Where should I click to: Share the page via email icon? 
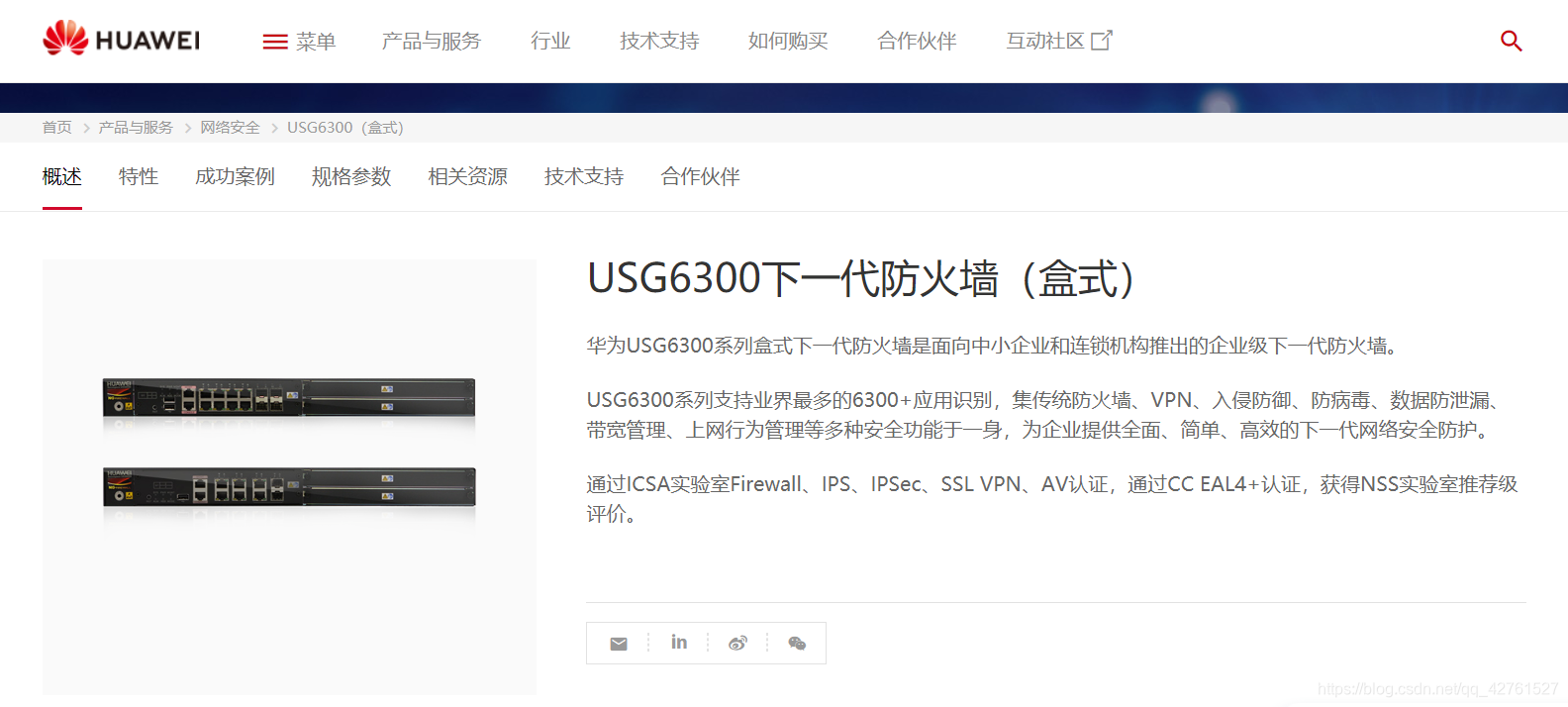(x=619, y=644)
